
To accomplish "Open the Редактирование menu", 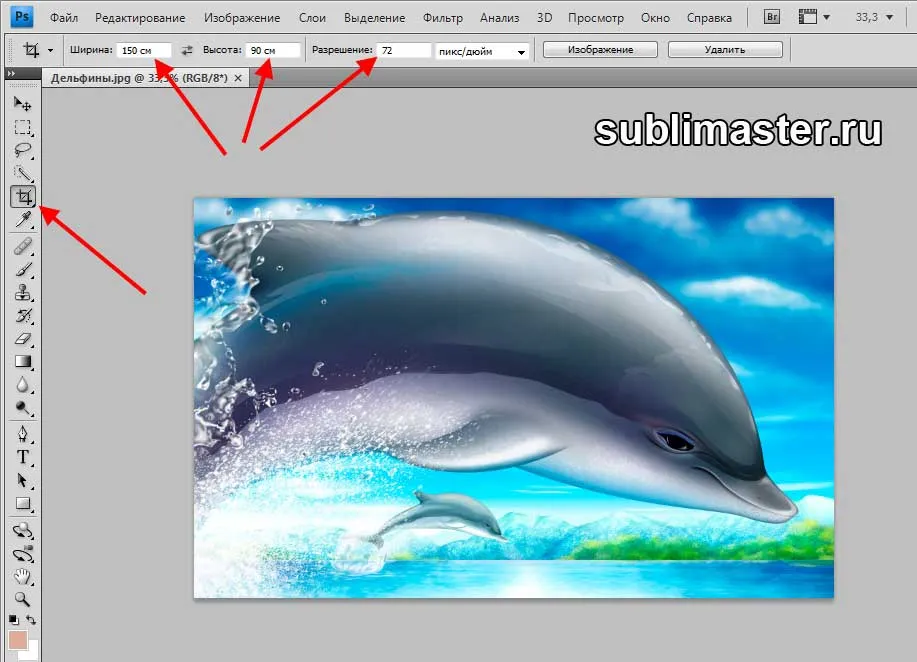I will [x=140, y=18].
